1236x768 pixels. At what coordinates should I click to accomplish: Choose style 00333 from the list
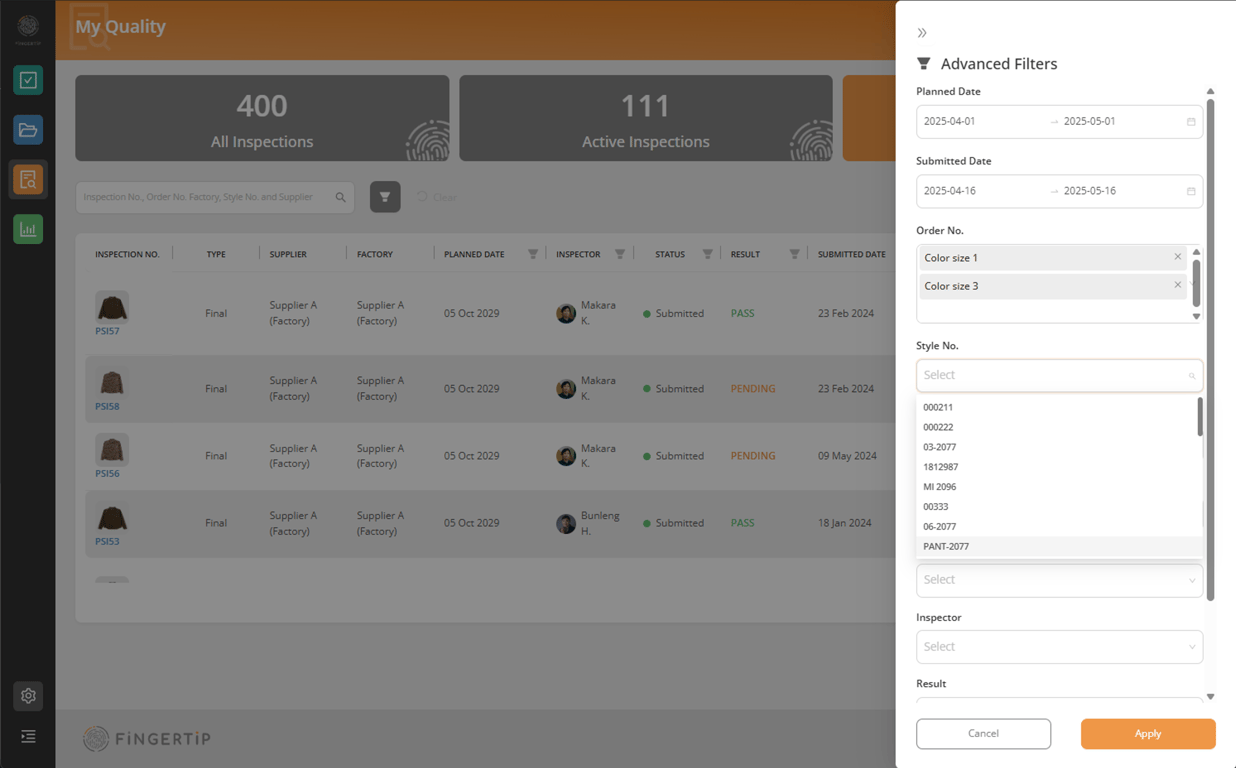pos(1057,507)
